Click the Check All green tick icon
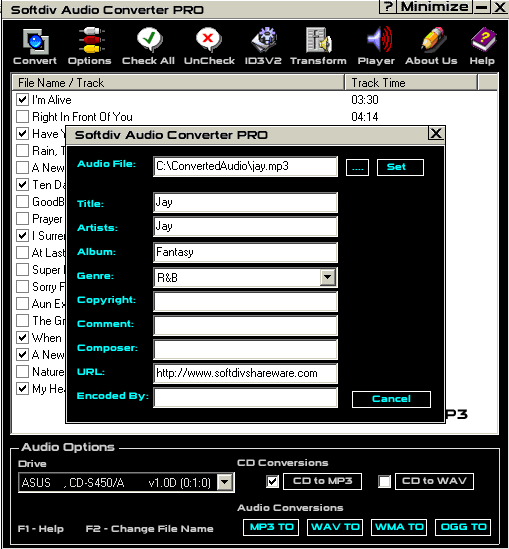 click(149, 40)
